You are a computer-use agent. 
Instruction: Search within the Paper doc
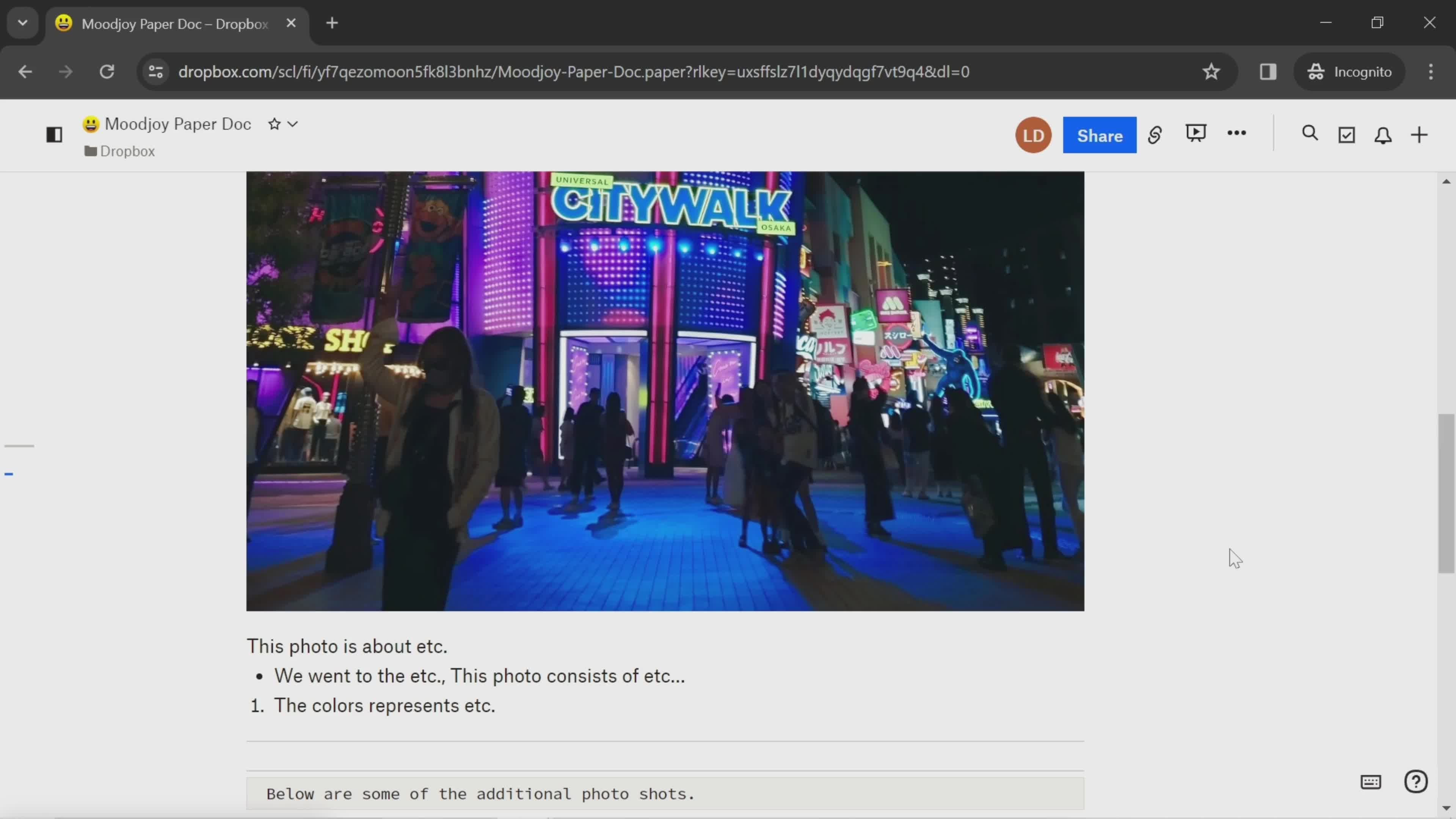point(1310,133)
